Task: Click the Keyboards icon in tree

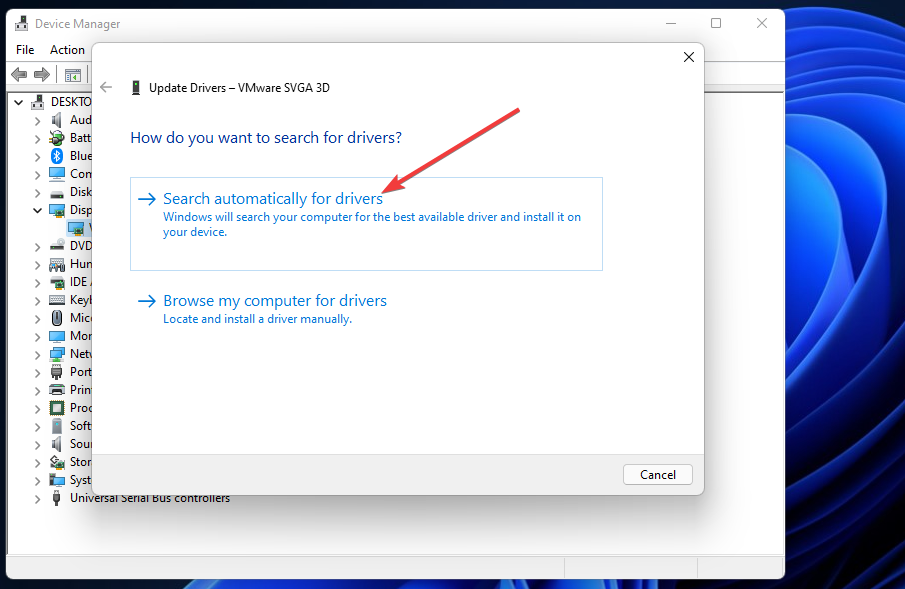Action: pos(57,300)
